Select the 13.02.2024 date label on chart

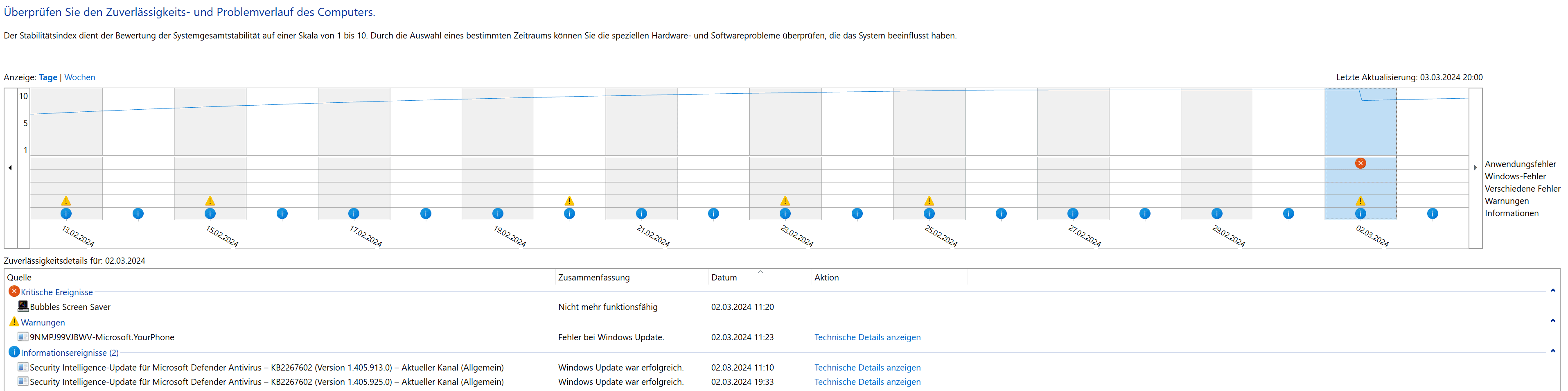tap(78, 236)
